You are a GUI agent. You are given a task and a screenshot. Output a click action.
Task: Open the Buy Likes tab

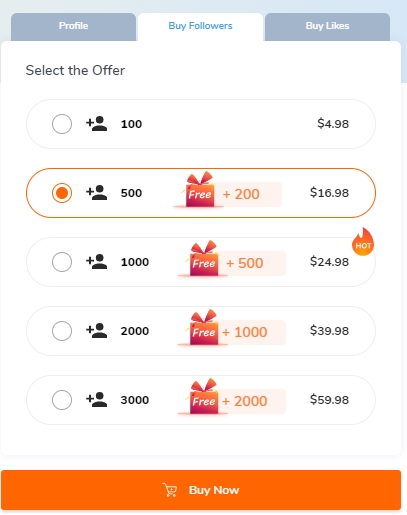[x=327, y=27]
